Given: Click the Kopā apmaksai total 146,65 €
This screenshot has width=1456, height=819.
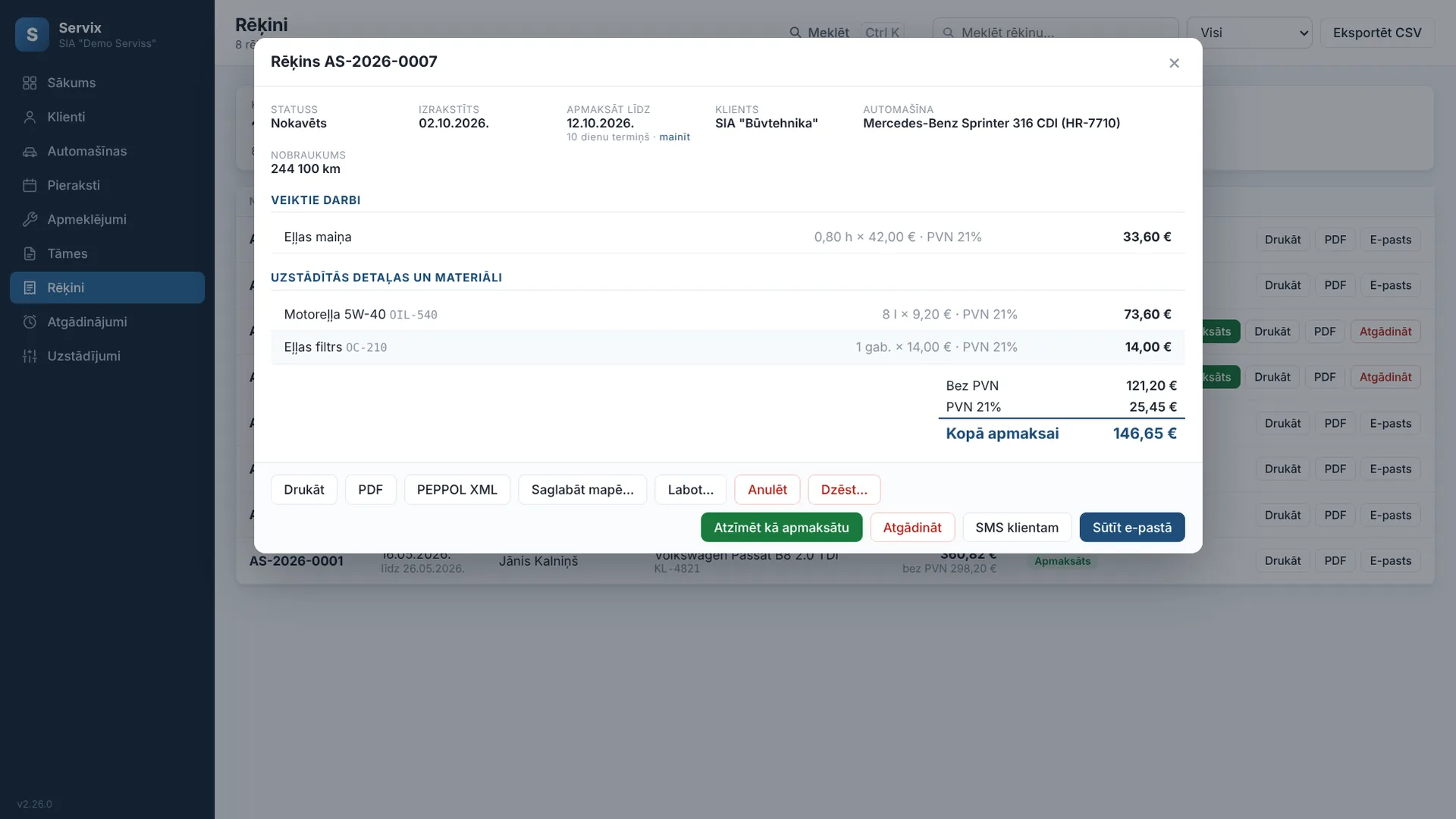Looking at the screenshot, I should coord(1061,434).
